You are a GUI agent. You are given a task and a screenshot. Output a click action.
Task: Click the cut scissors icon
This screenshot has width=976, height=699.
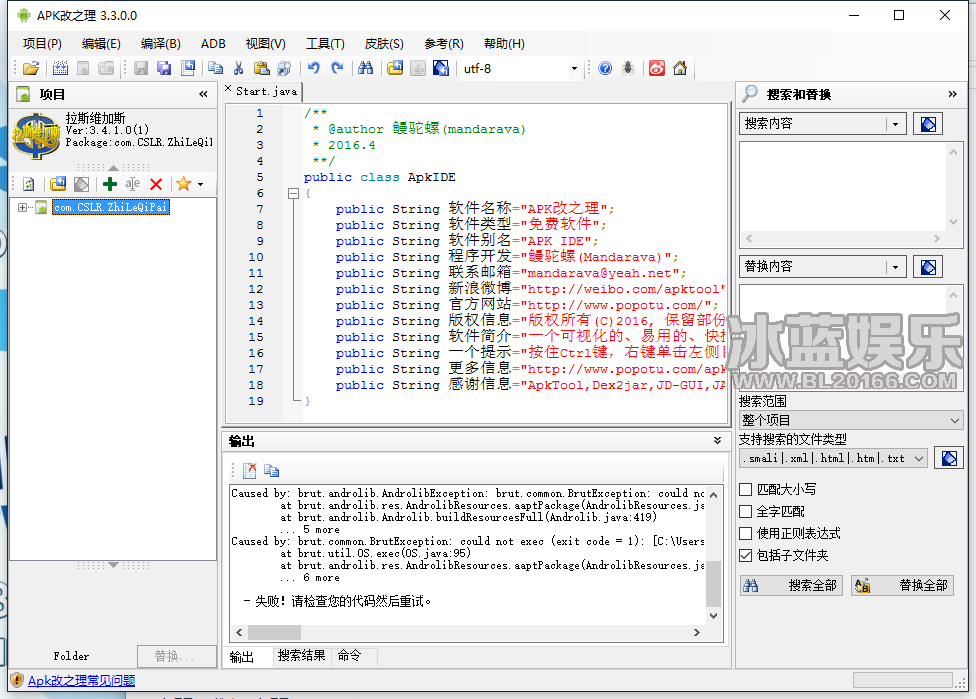click(x=238, y=68)
